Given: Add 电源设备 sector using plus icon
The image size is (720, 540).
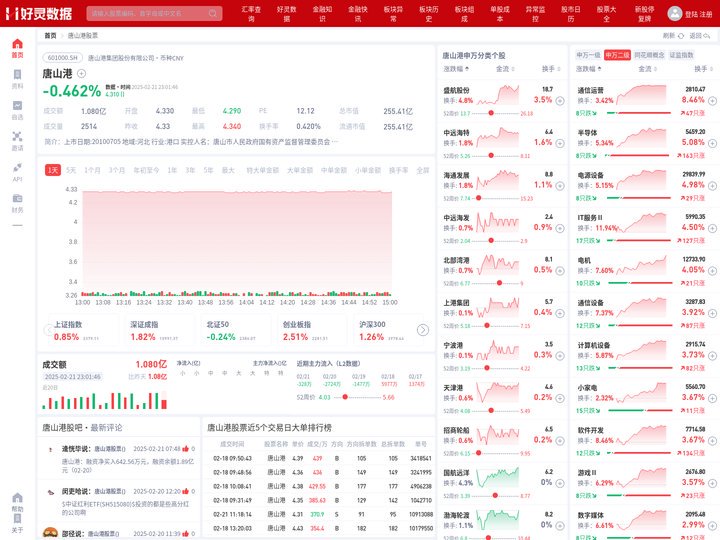Looking at the screenshot, I should point(712,186).
